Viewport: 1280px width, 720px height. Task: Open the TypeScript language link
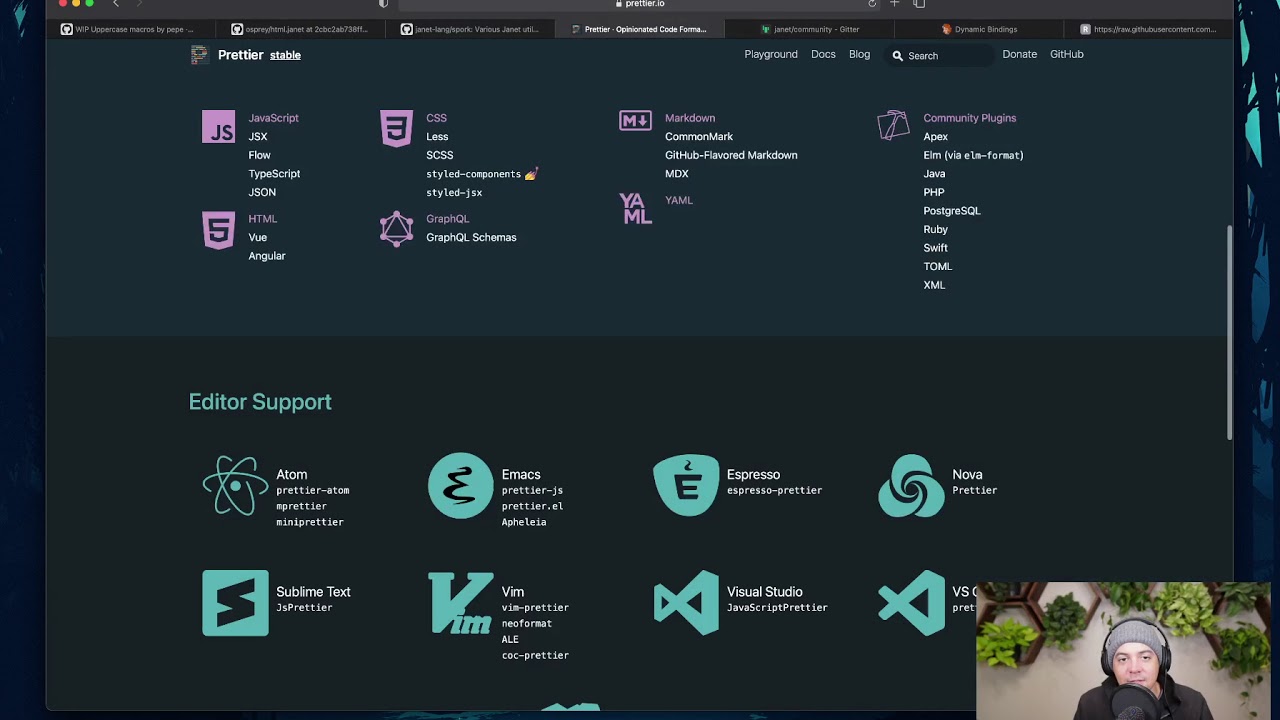[x=274, y=174]
